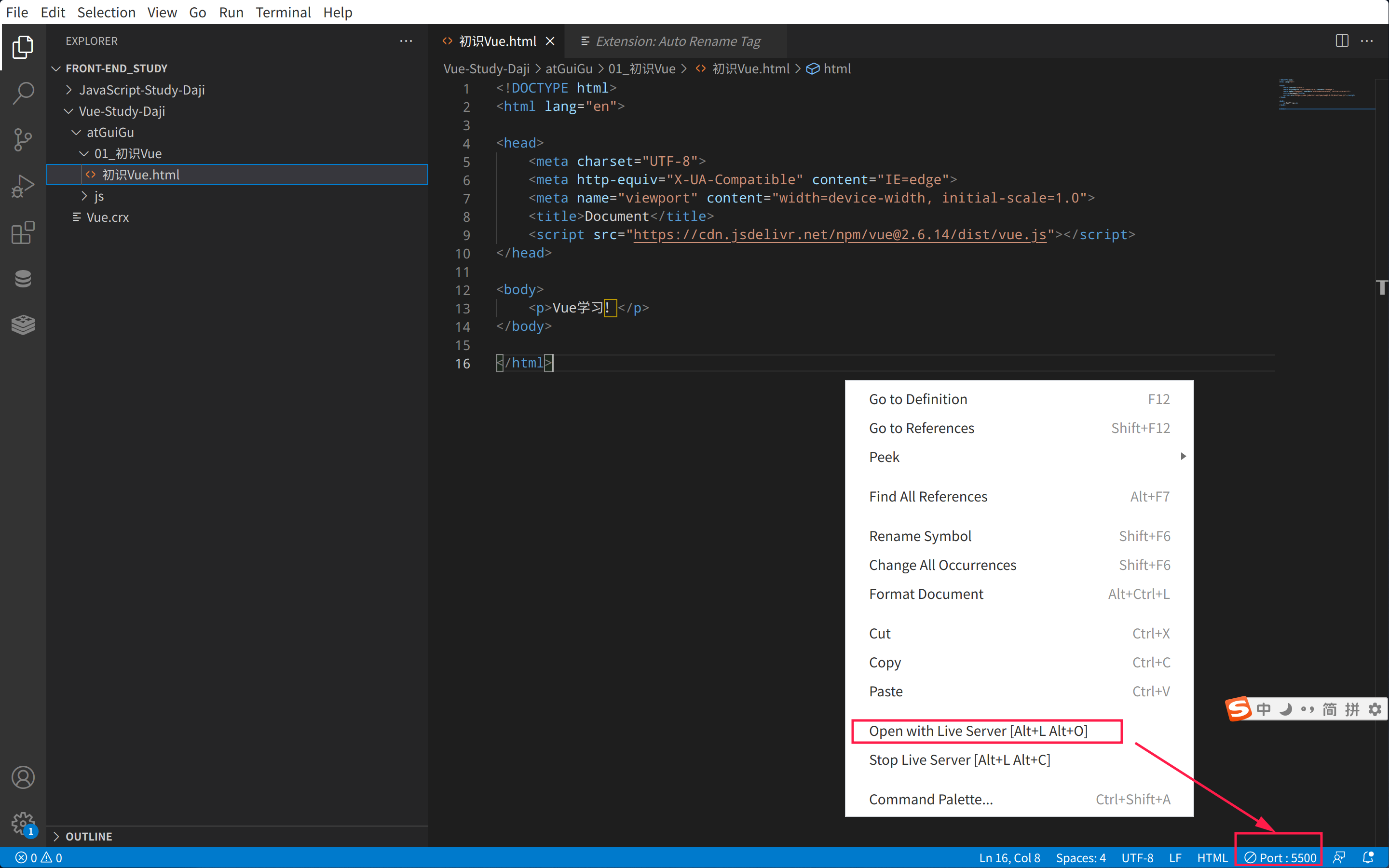
Task: Click Sogou 拼 pinyin mode icon
Action: point(1352,709)
